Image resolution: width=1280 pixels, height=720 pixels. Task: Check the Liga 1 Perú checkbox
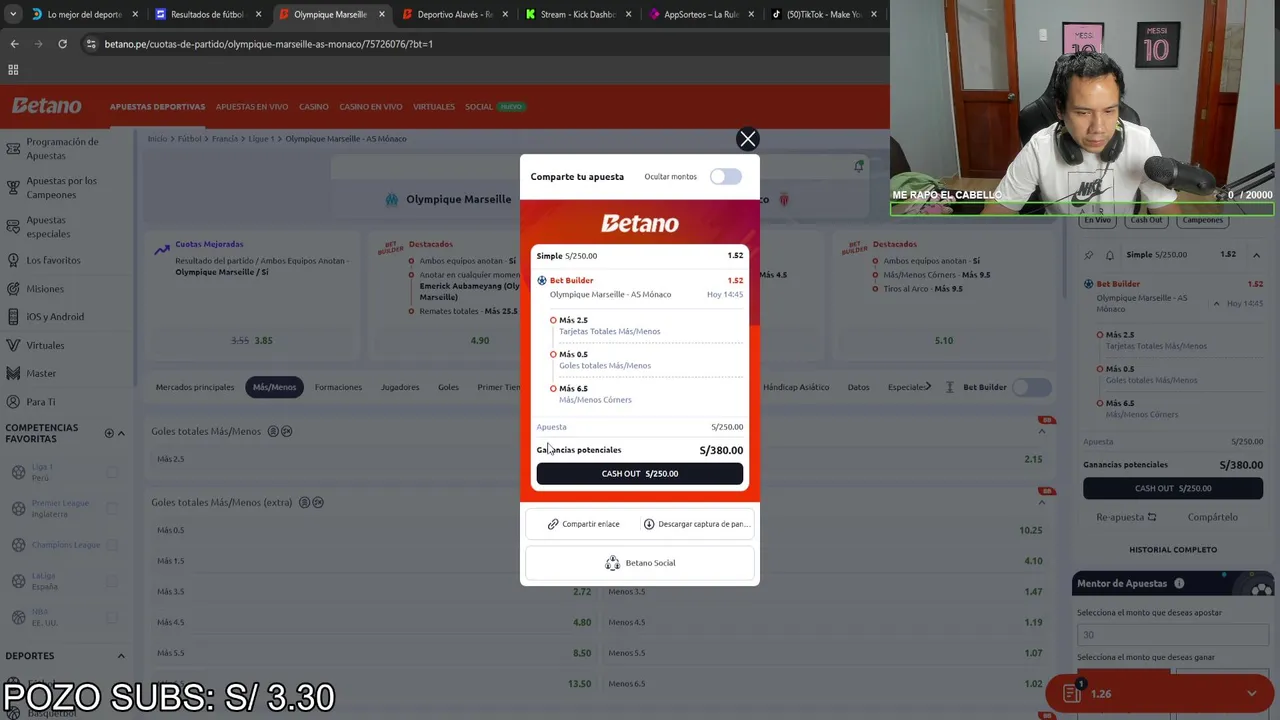click(112, 472)
